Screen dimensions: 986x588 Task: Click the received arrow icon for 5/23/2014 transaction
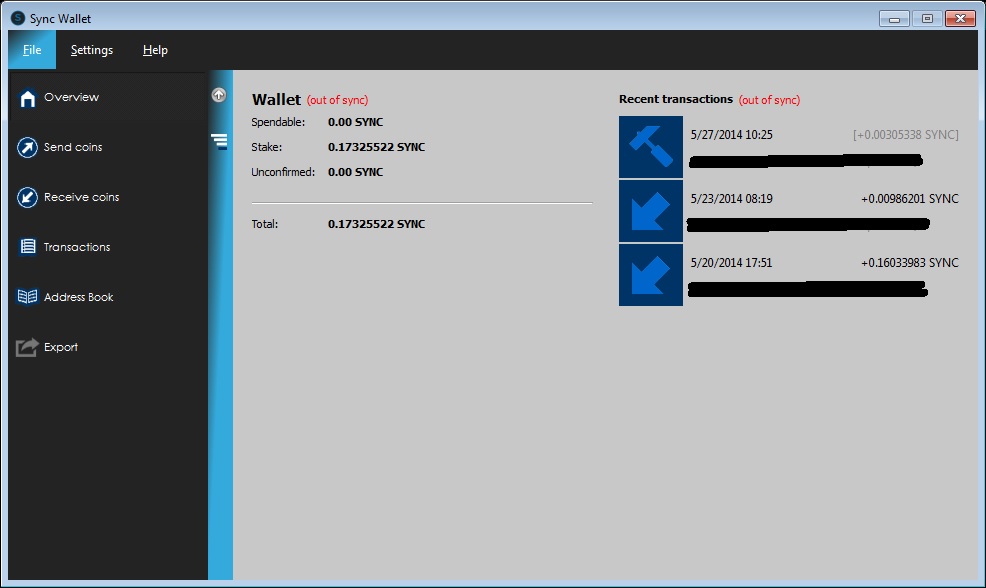(651, 211)
